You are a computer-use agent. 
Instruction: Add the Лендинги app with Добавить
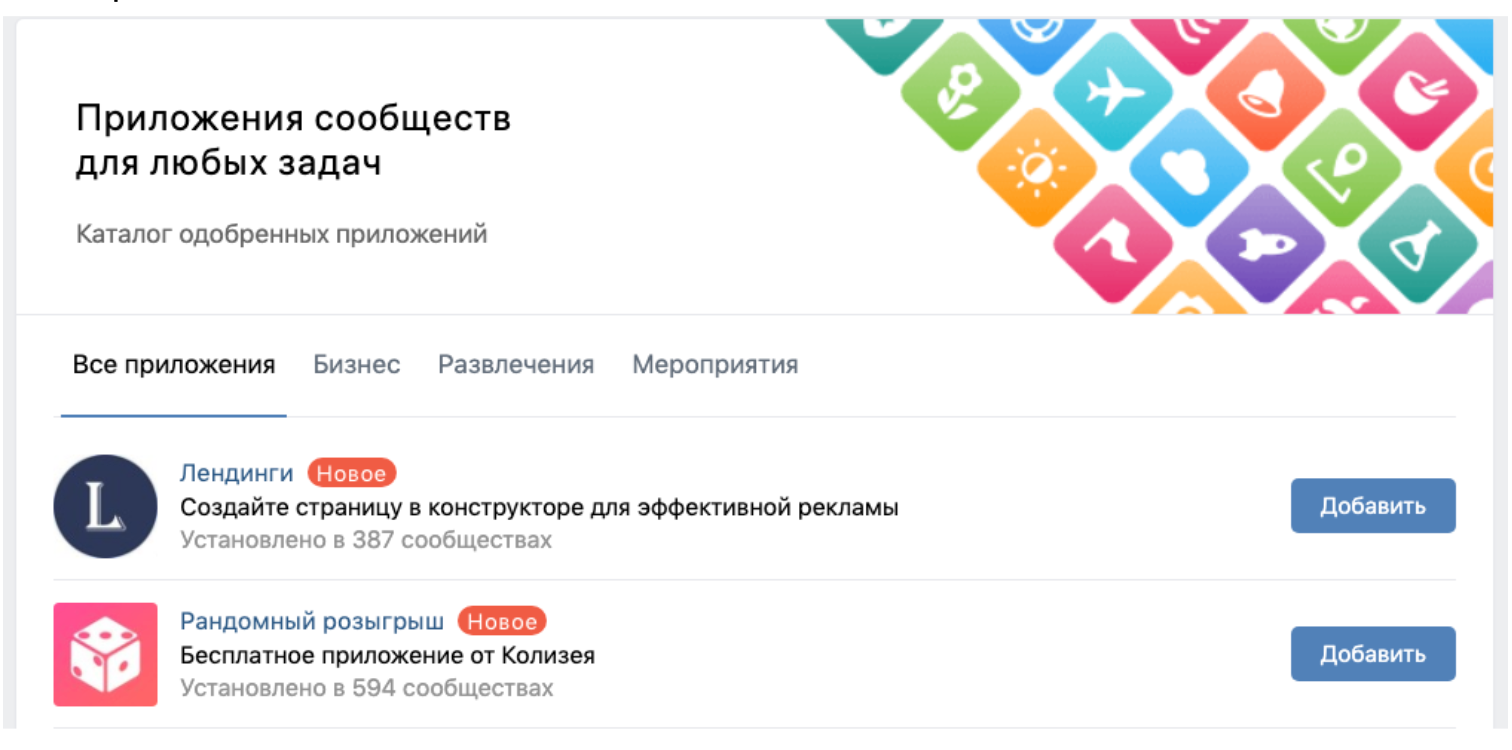point(1372,506)
